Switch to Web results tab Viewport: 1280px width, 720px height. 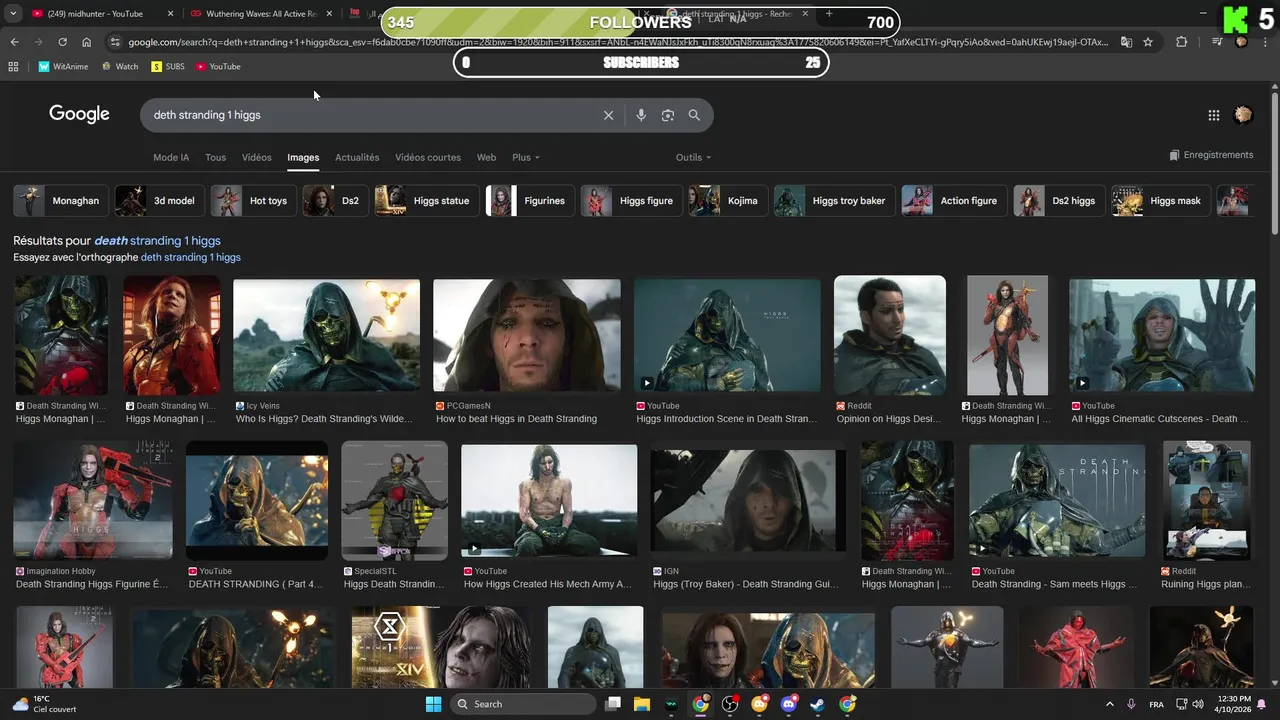(486, 157)
